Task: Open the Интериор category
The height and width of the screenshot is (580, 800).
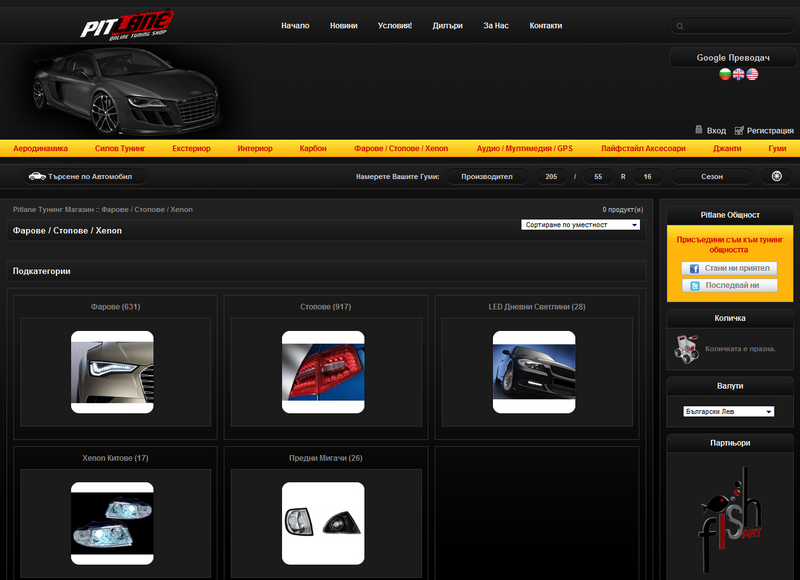Action: tap(255, 148)
